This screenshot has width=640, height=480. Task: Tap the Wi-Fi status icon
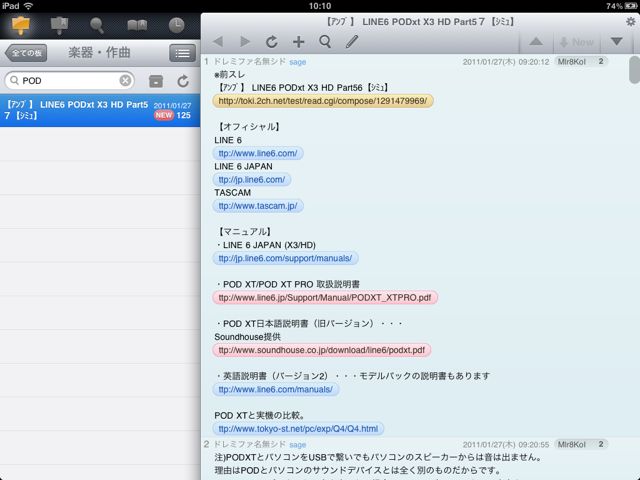pyautogui.click(x=28, y=6)
